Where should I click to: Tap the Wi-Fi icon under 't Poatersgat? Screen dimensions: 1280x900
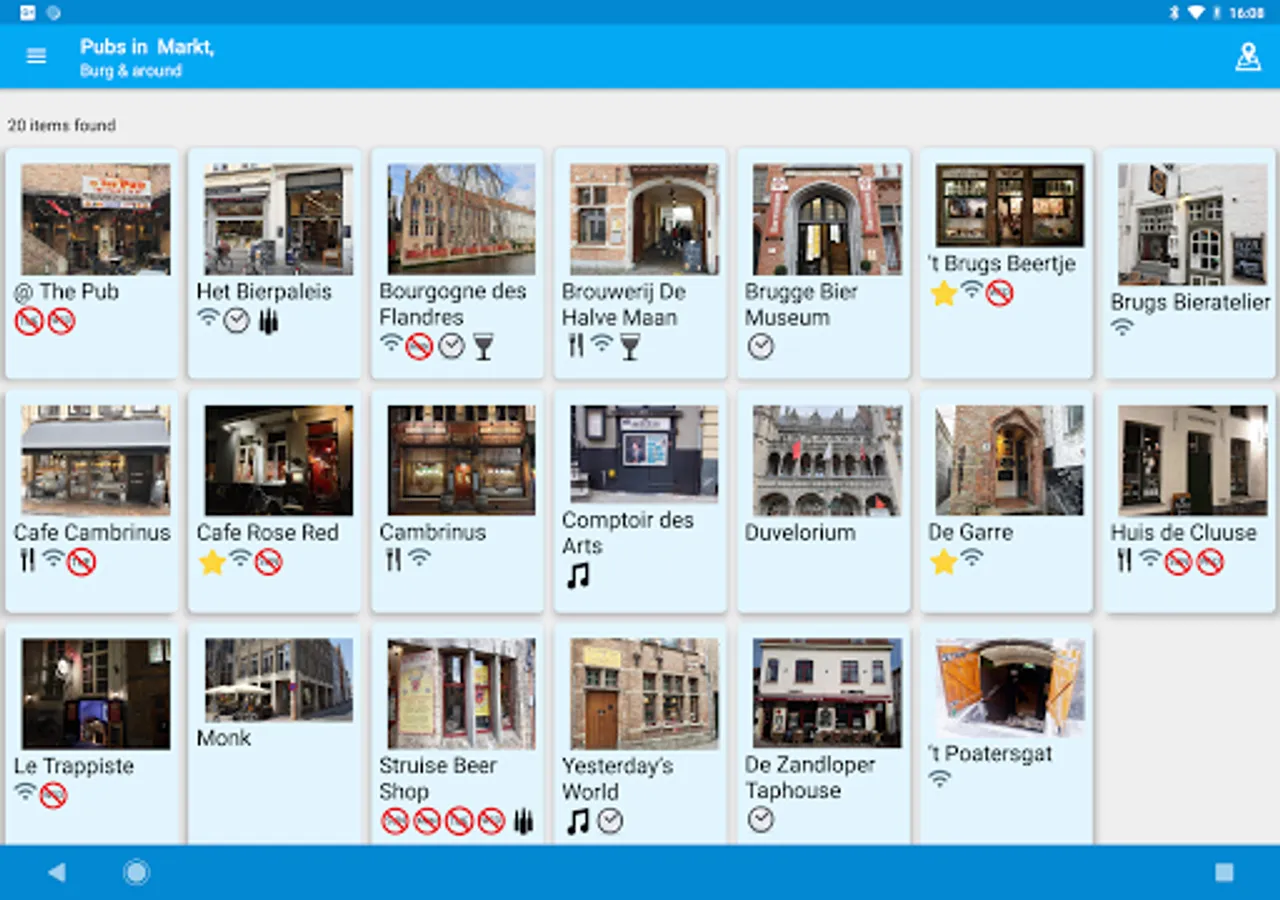point(940,779)
